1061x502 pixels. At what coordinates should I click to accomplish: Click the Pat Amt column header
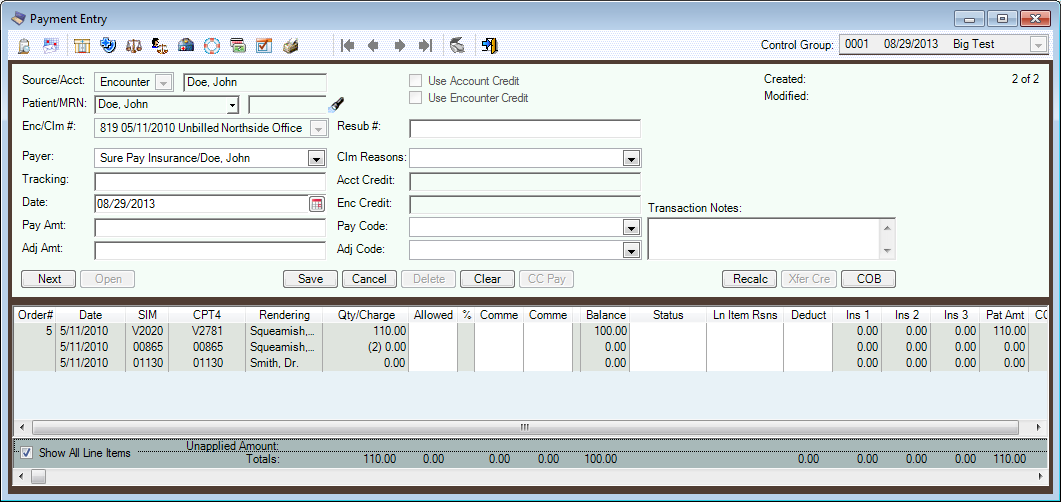coord(1003,315)
